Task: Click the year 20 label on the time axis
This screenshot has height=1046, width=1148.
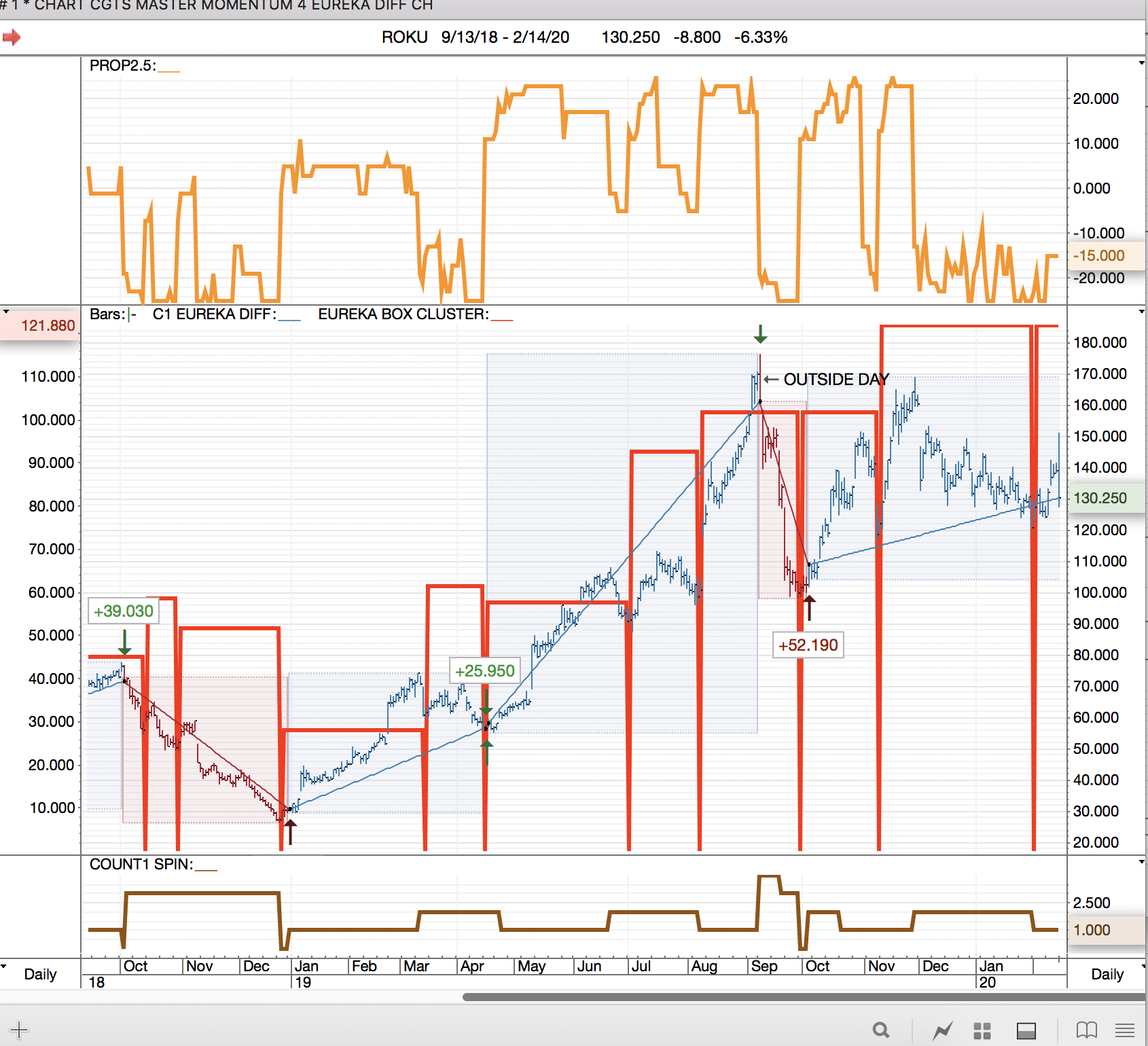Action: click(988, 982)
